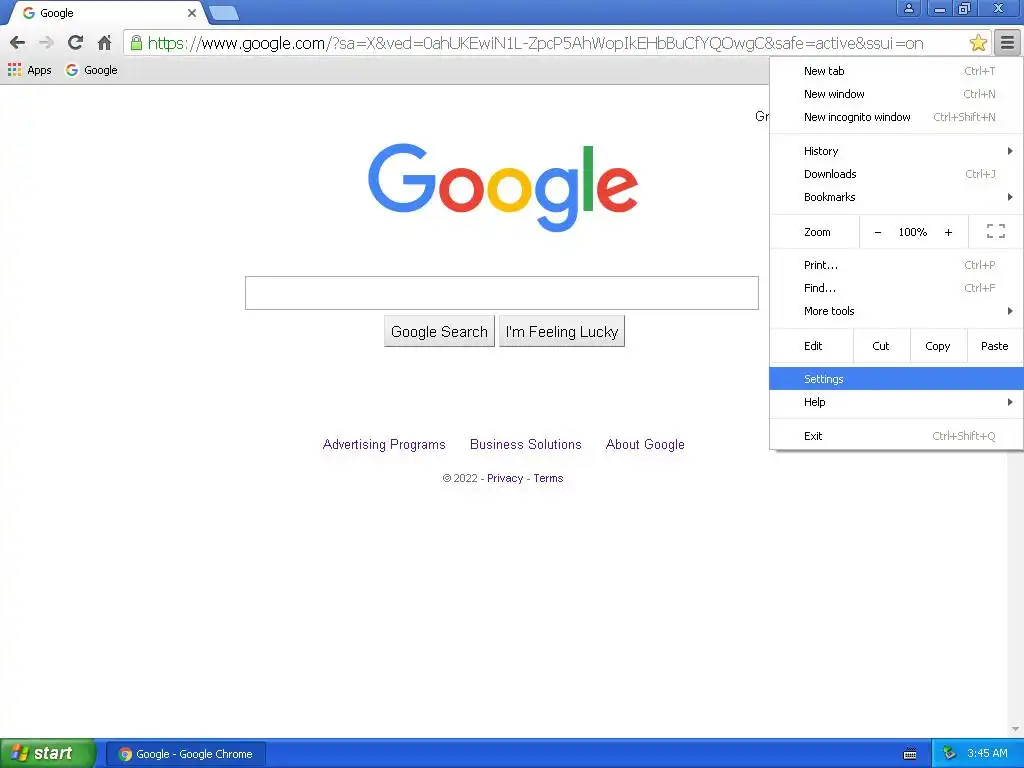Expand the Bookmarks submenu
1024x768 pixels.
coord(896,197)
